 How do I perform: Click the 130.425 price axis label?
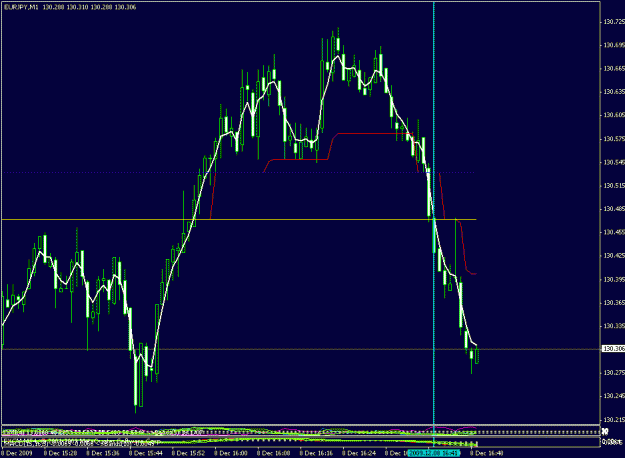point(613,256)
